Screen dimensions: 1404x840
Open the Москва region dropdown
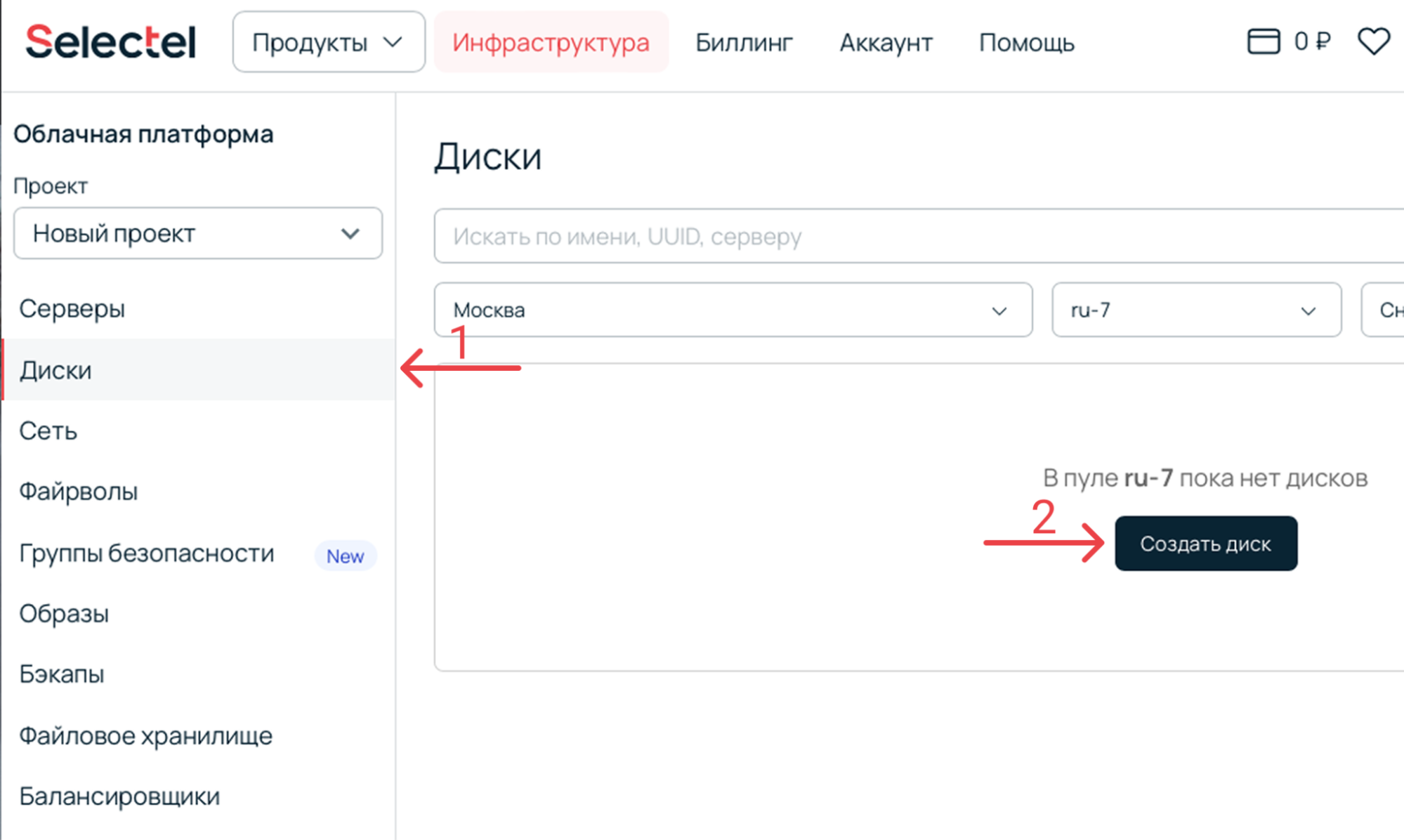(x=733, y=310)
